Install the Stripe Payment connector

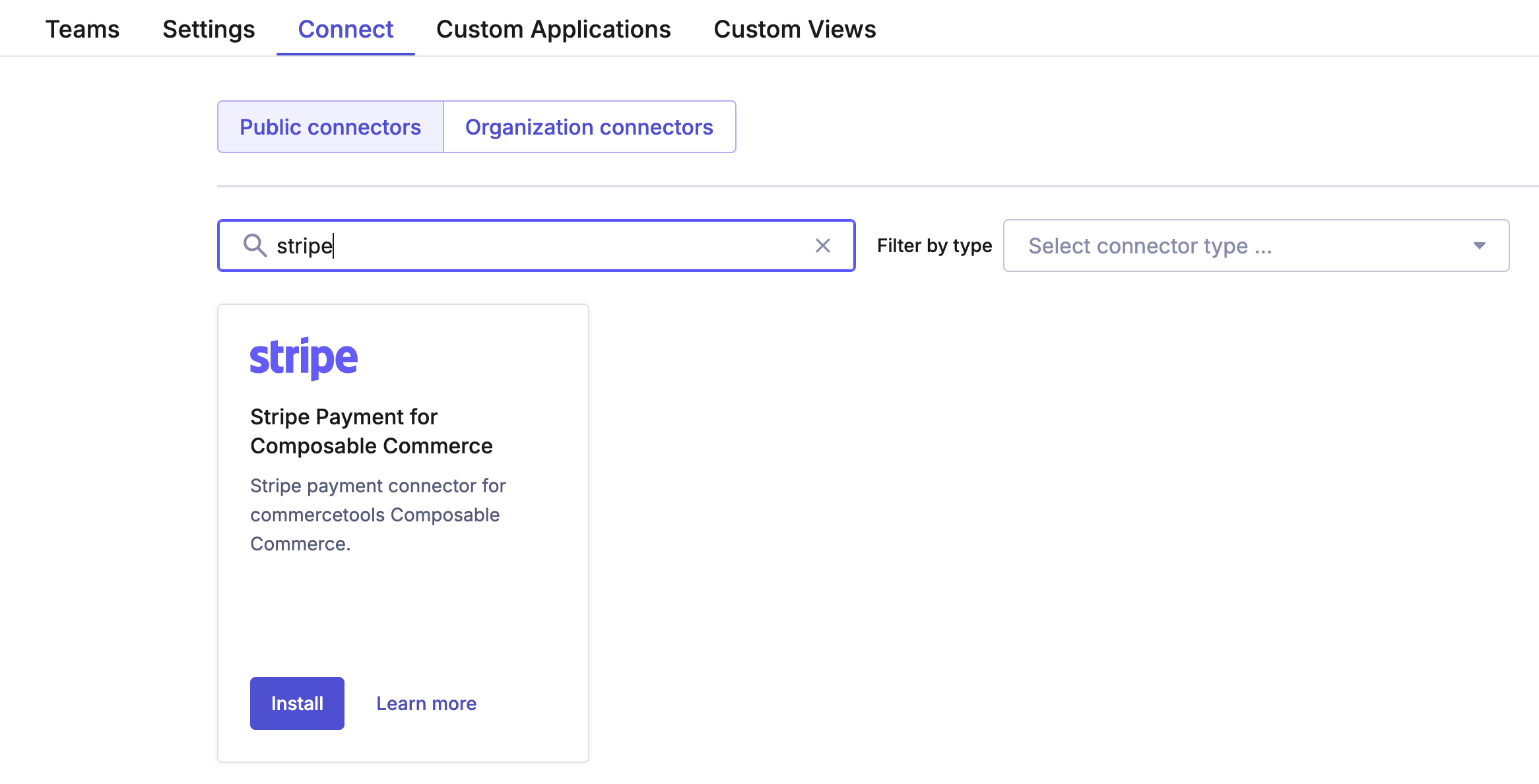coord(297,703)
